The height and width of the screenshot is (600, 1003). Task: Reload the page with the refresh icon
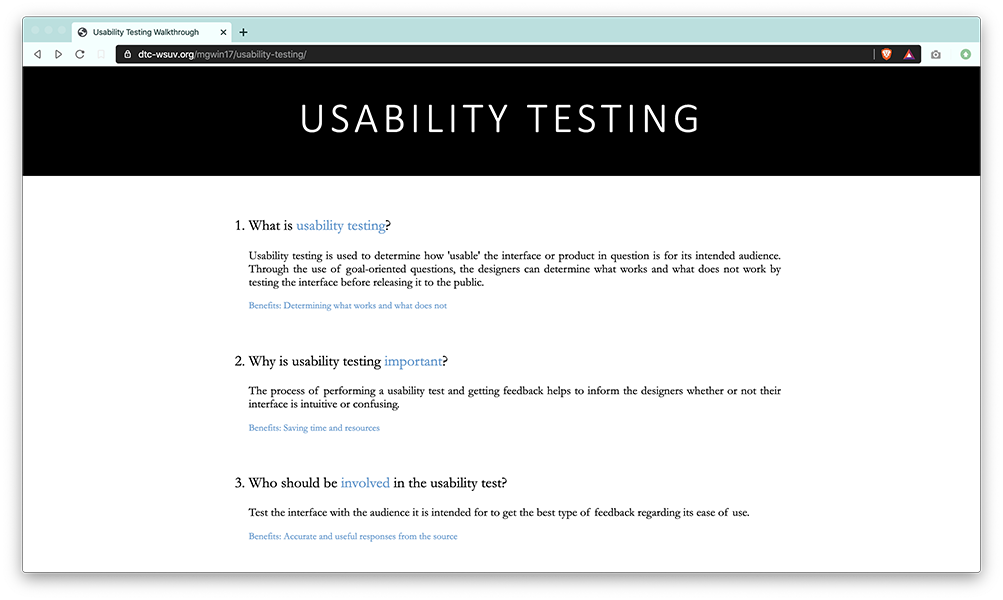tap(80, 54)
